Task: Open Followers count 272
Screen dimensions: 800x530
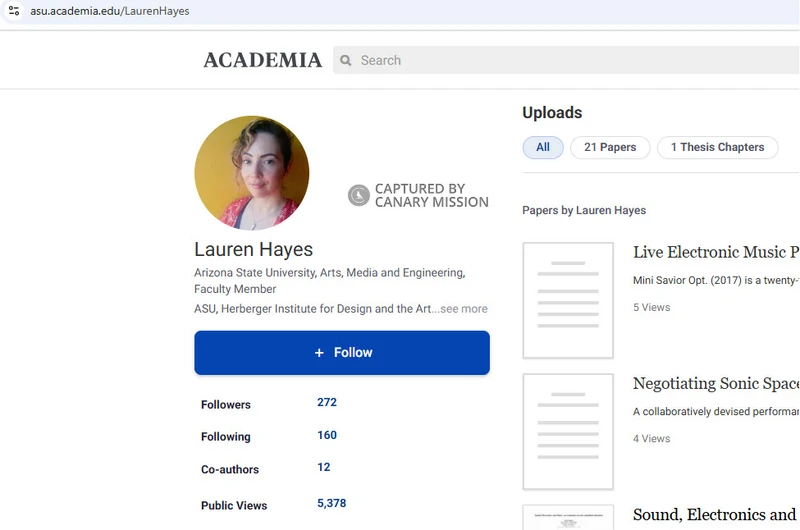Action: pyautogui.click(x=327, y=402)
